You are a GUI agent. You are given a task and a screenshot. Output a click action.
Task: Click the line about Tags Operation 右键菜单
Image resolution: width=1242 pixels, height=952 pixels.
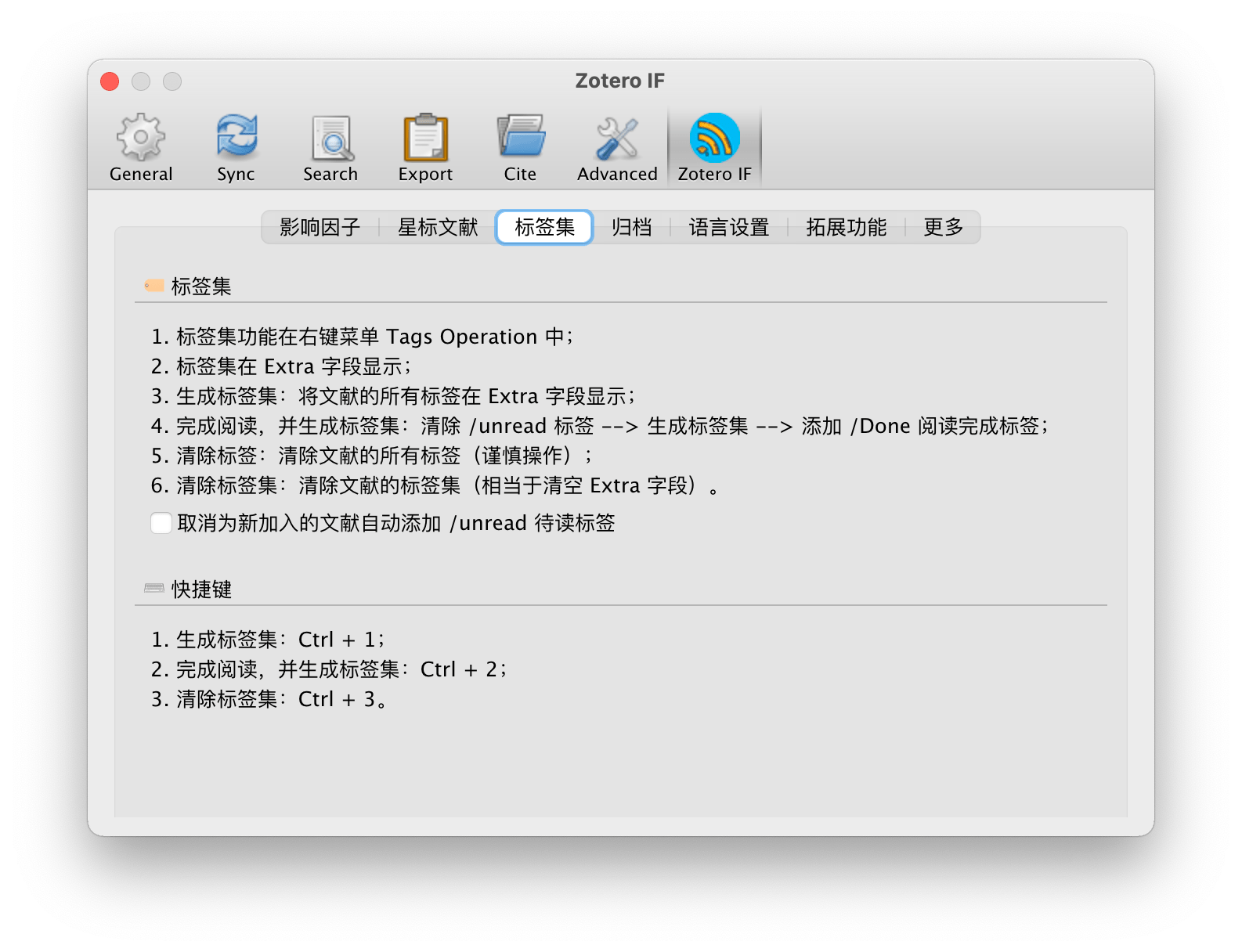point(362,337)
